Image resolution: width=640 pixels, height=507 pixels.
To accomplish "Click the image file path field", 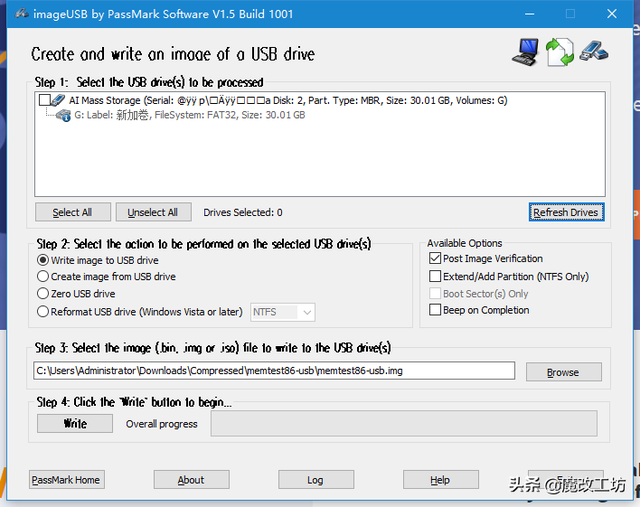I will coord(274,371).
